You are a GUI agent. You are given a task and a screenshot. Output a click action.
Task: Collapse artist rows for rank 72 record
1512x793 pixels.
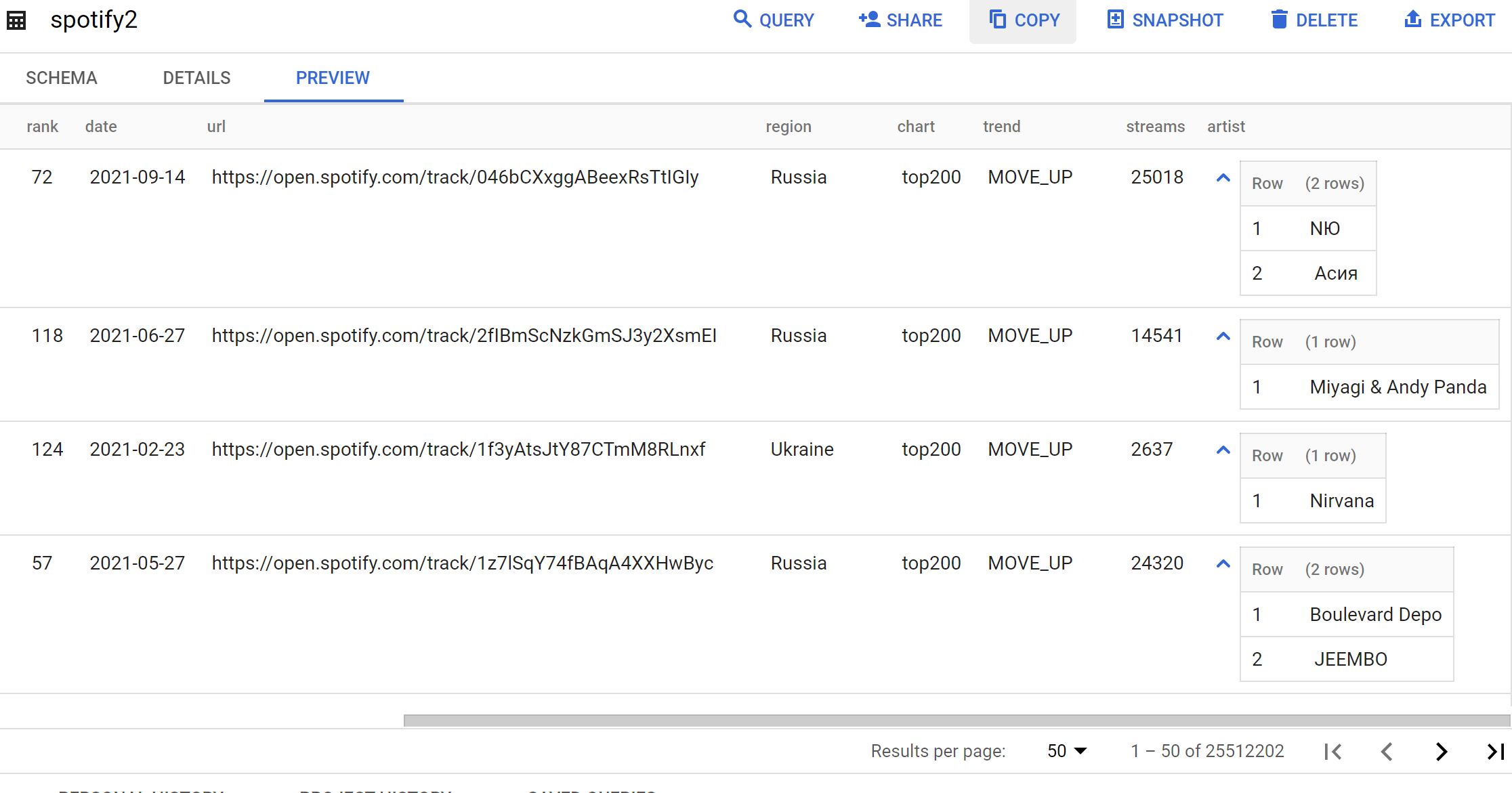tap(1223, 178)
